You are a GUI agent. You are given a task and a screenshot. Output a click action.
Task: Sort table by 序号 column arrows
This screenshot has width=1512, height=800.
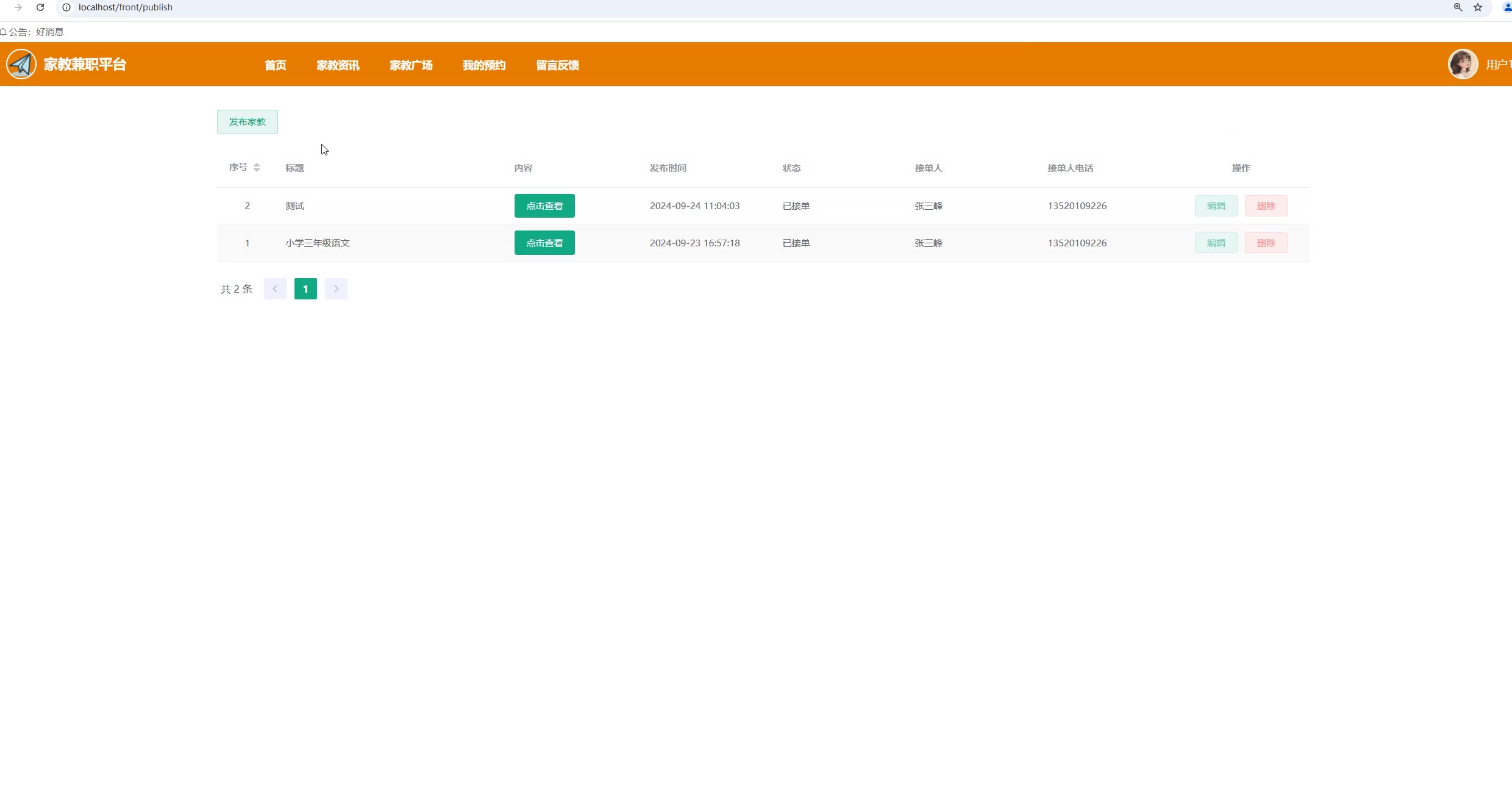coord(257,168)
